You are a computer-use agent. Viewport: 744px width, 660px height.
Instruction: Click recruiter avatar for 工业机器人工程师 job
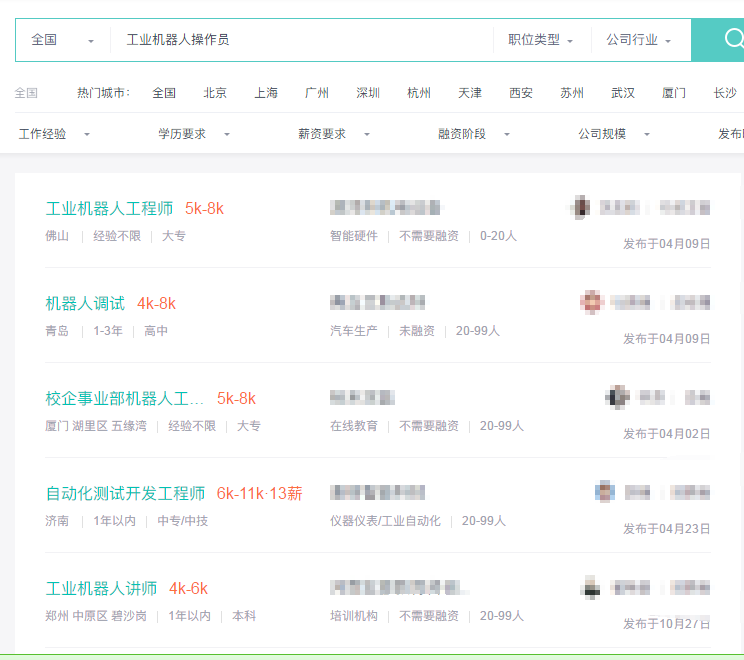click(580, 208)
